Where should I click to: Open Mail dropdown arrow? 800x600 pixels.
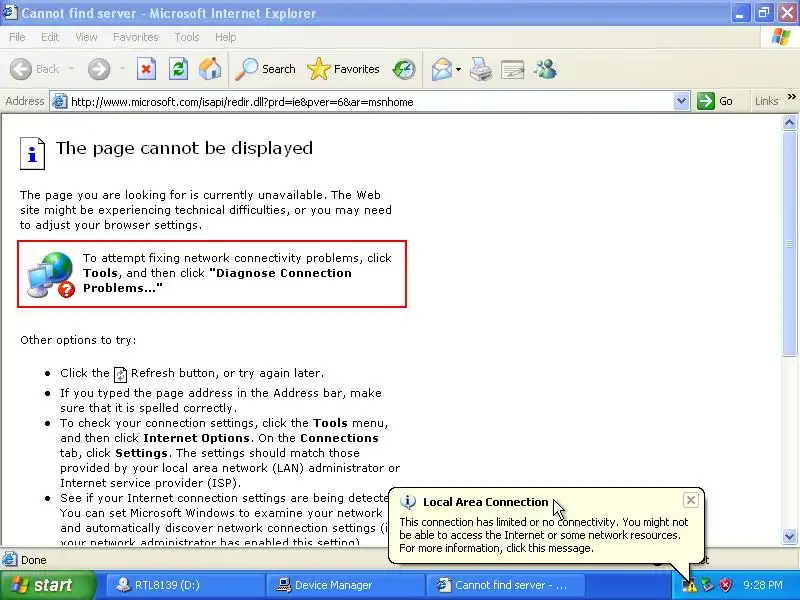tap(458, 69)
